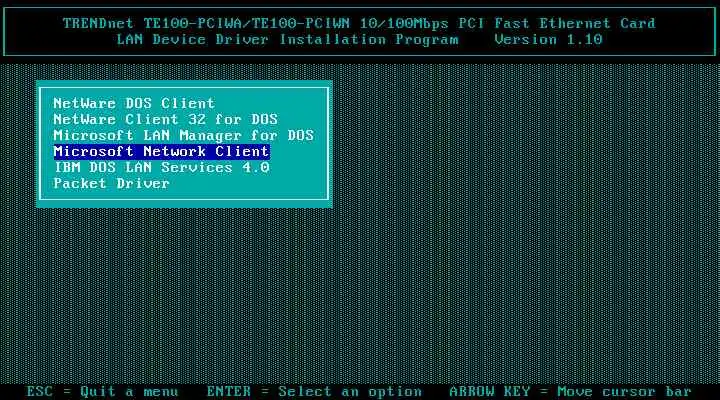Screen dimensions: 720x400
Task: Click the 'ENTER = Select an option' hint
Action: [x=314, y=392]
